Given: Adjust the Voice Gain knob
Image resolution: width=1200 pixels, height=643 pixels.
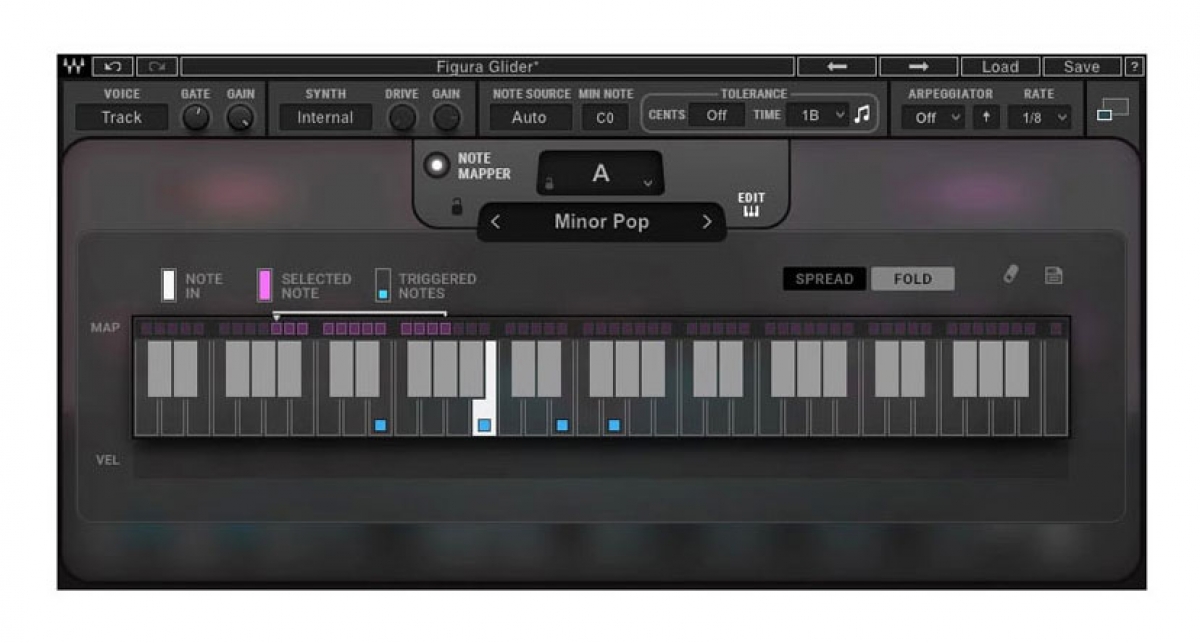Looking at the screenshot, I should click(240, 118).
